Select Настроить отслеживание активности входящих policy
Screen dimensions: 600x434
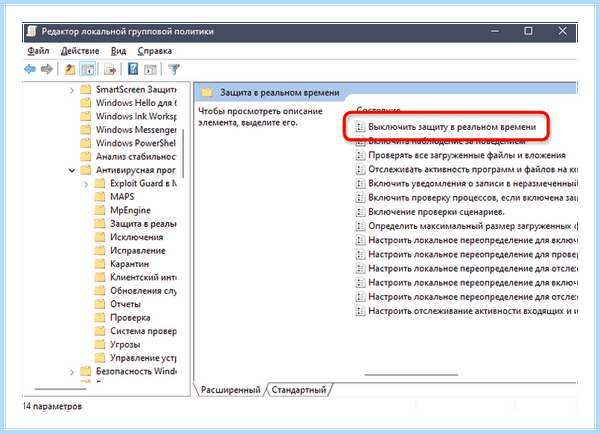(x=473, y=311)
